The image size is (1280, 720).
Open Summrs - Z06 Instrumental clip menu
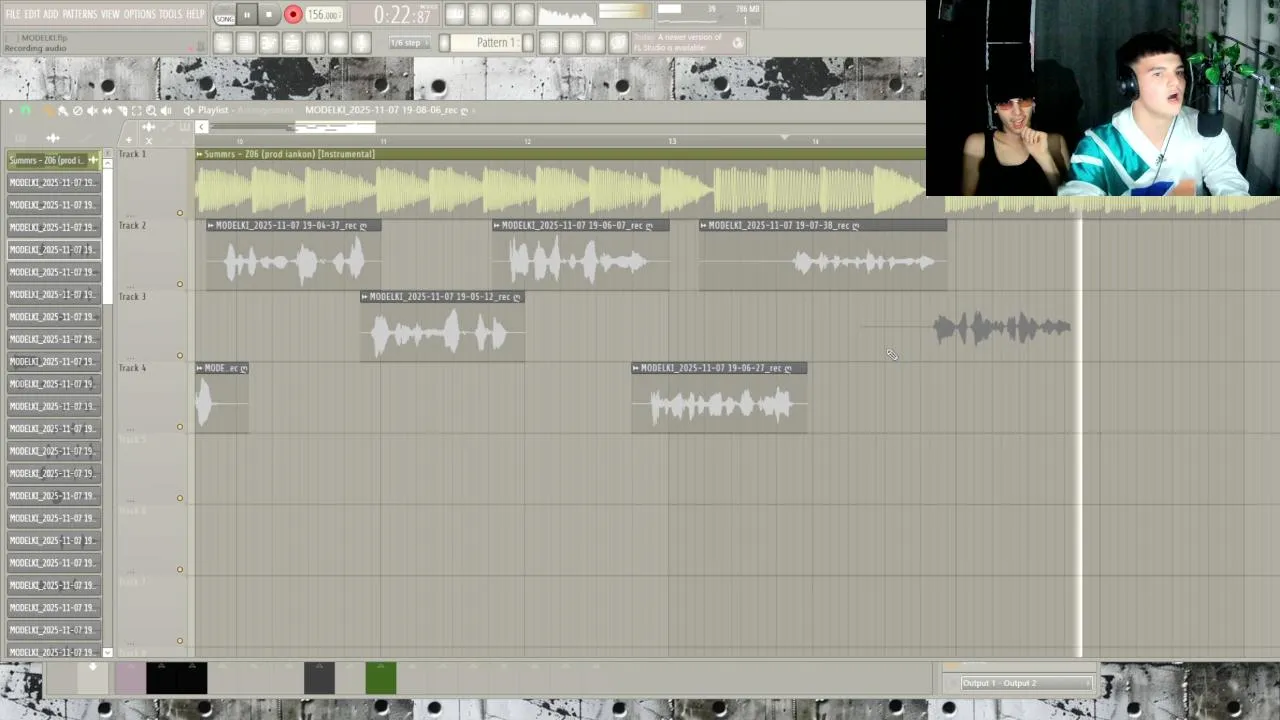click(x=200, y=154)
